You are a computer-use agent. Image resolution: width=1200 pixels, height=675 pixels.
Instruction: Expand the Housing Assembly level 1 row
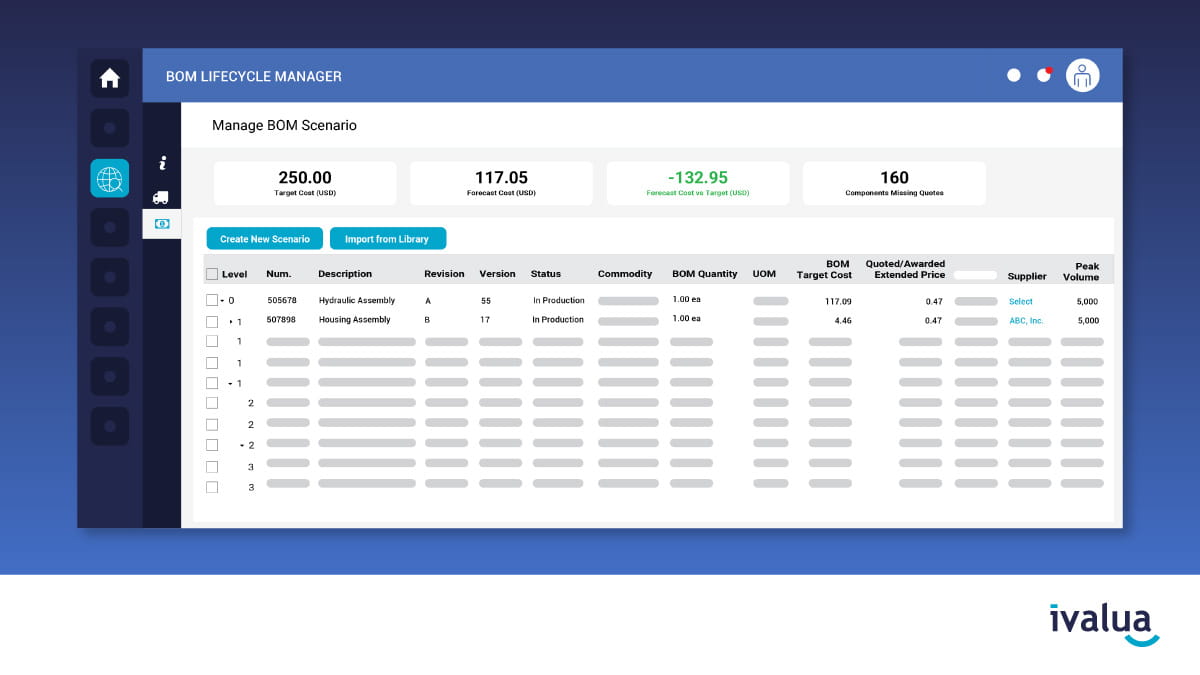click(x=230, y=320)
